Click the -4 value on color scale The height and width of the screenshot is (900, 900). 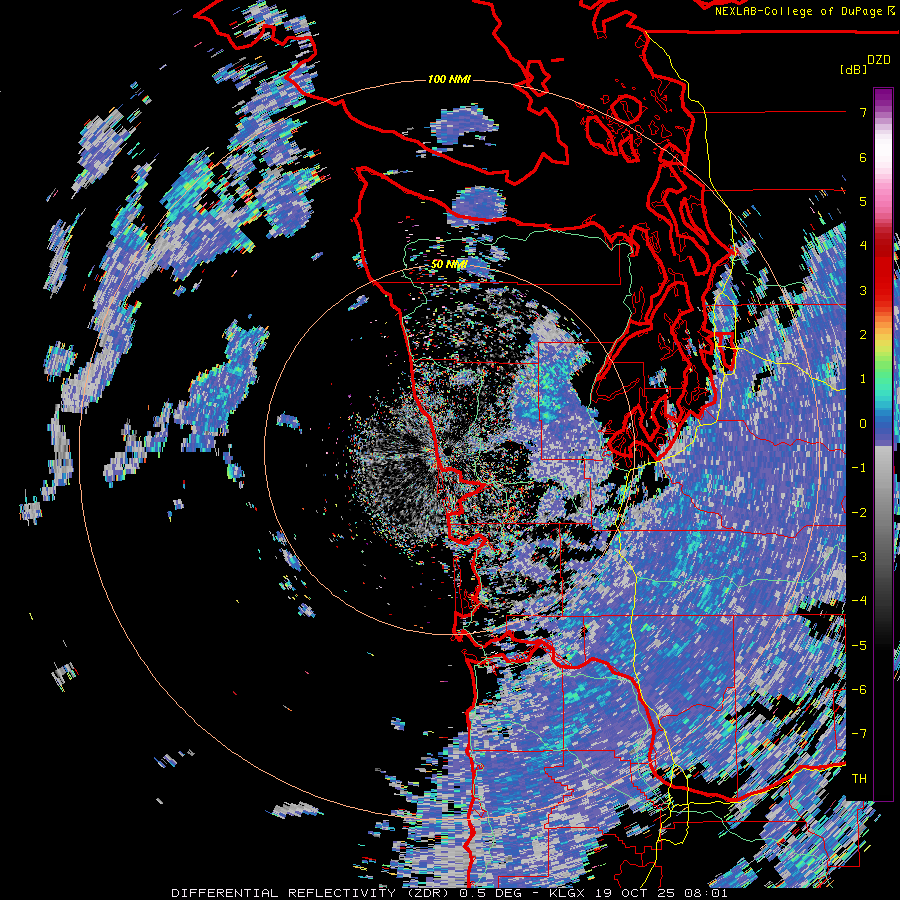click(x=859, y=601)
